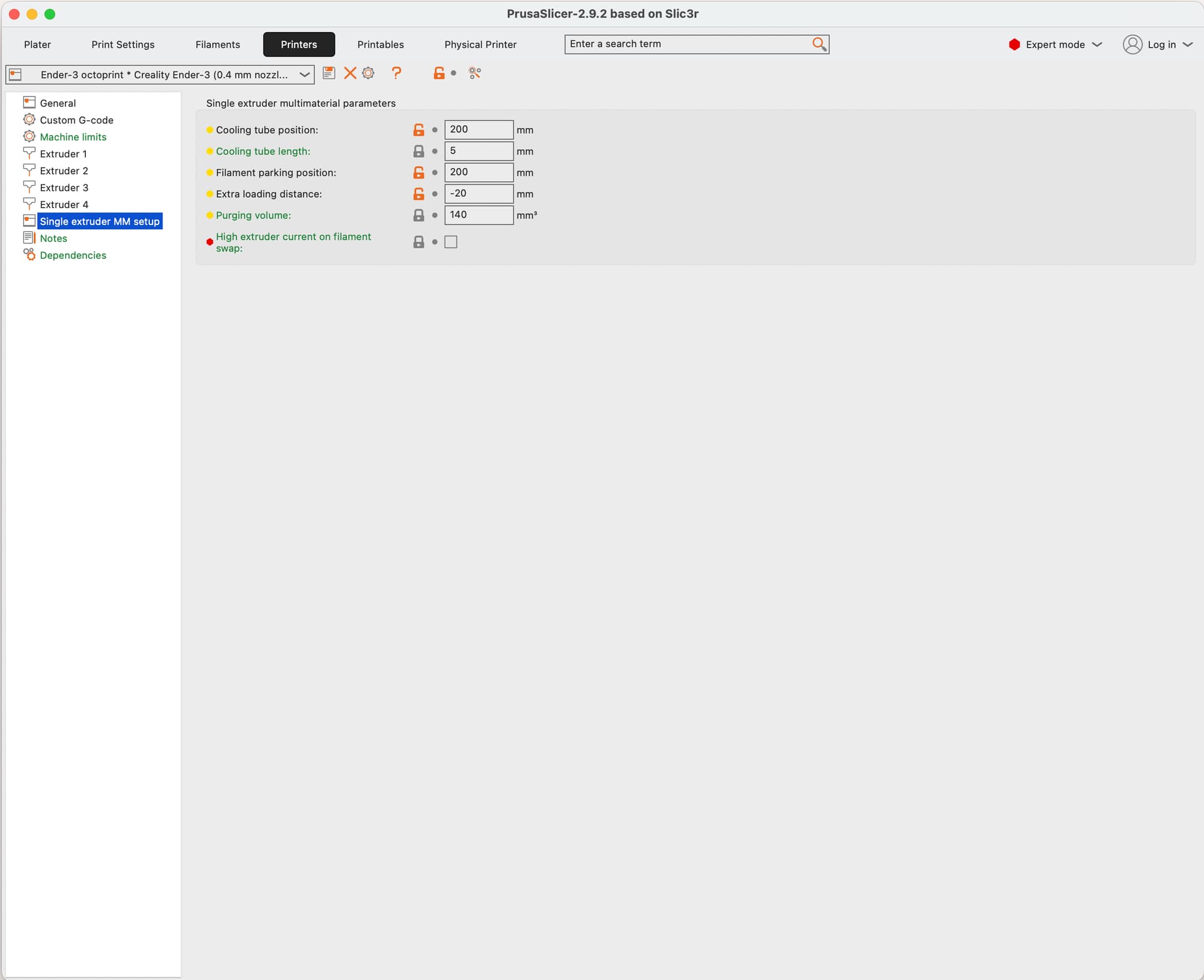Click the Purging volume input field
The image size is (1204, 980).
[x=478, y=215]
